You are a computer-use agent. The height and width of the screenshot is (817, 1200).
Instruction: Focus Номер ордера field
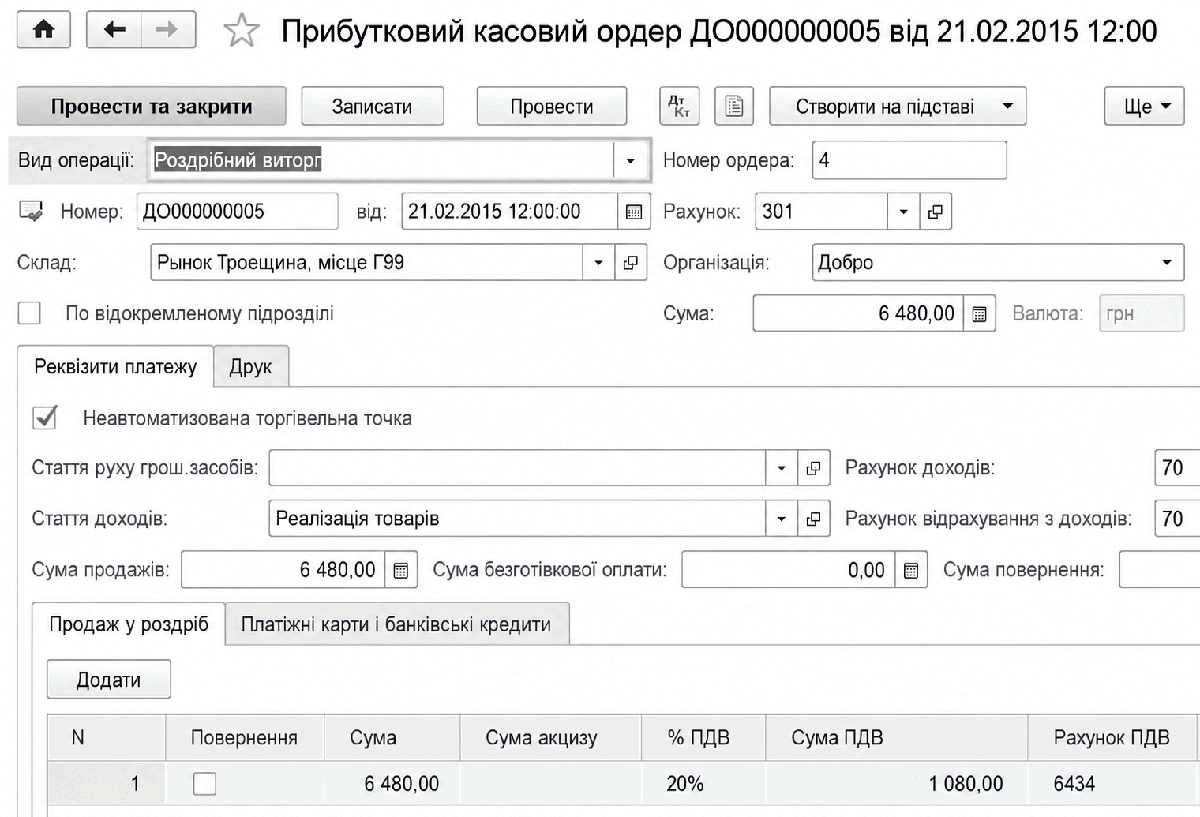pos(909,161)
